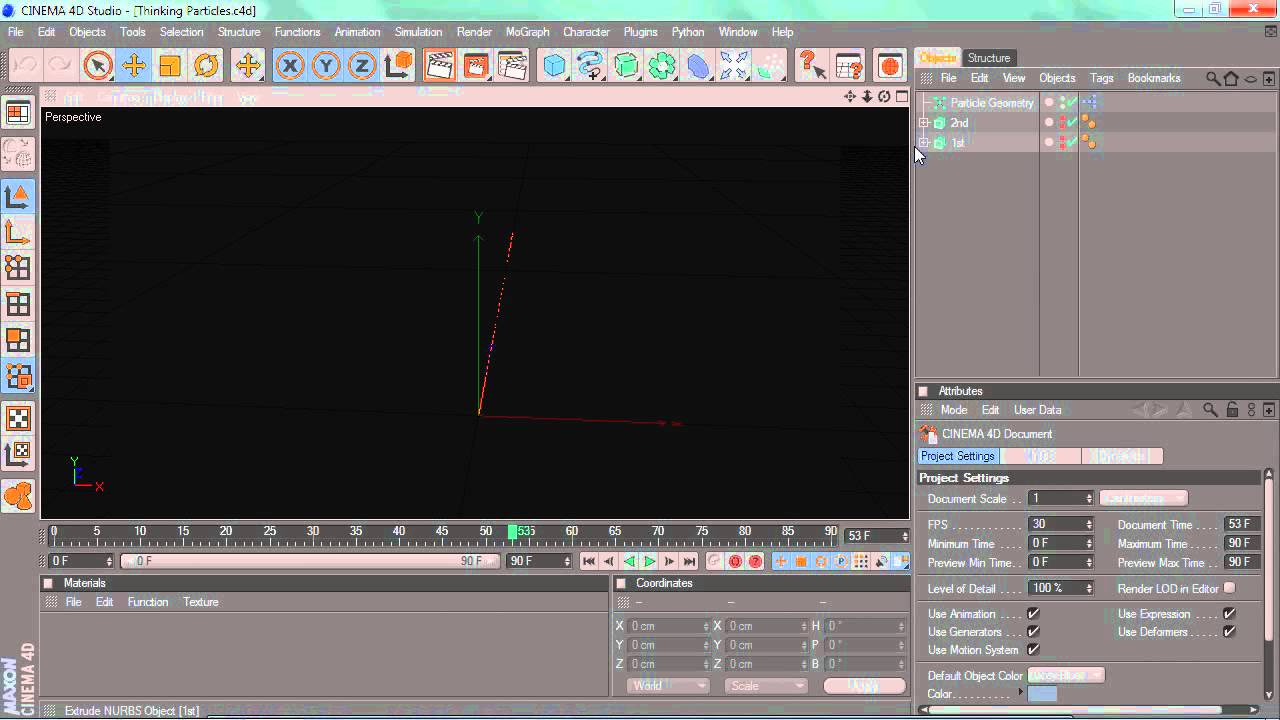Screen dimensions: 1280x720
Task: Enable Render LOD in Editor checkbox
Action: tap(1229, 588)
